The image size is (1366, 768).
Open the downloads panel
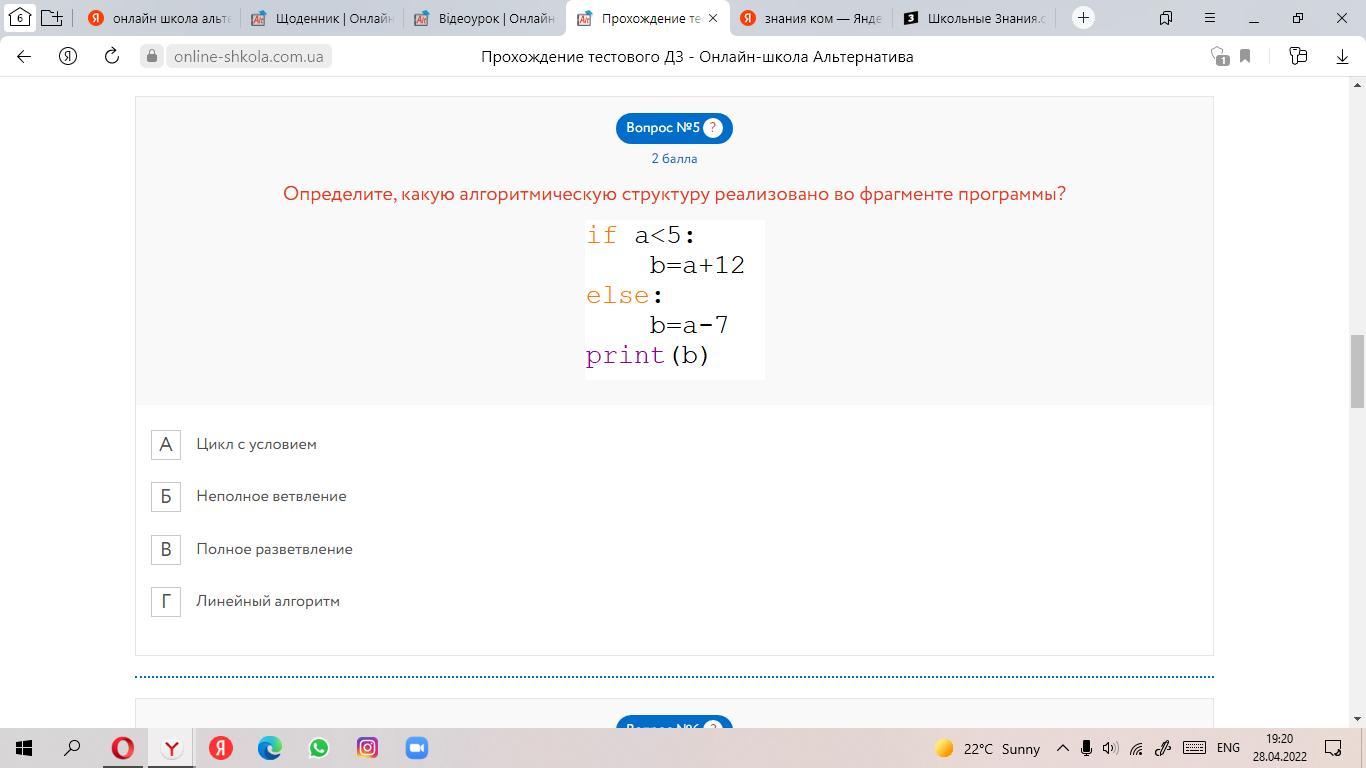click(x=1342, y=57)
